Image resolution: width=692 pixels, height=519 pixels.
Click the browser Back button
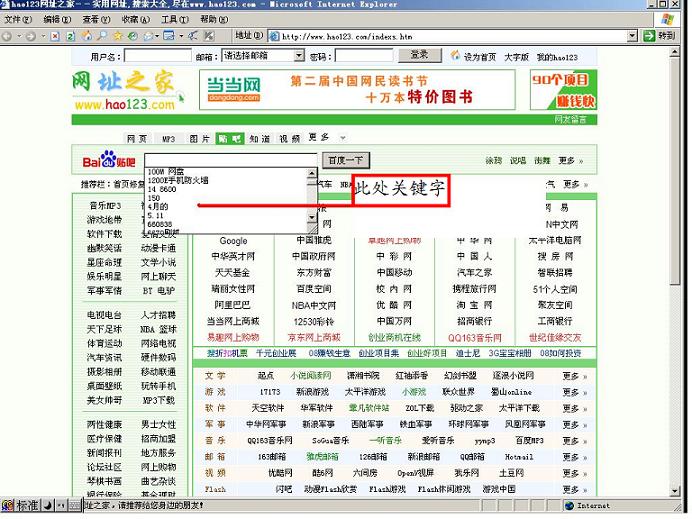click(10, 36)
